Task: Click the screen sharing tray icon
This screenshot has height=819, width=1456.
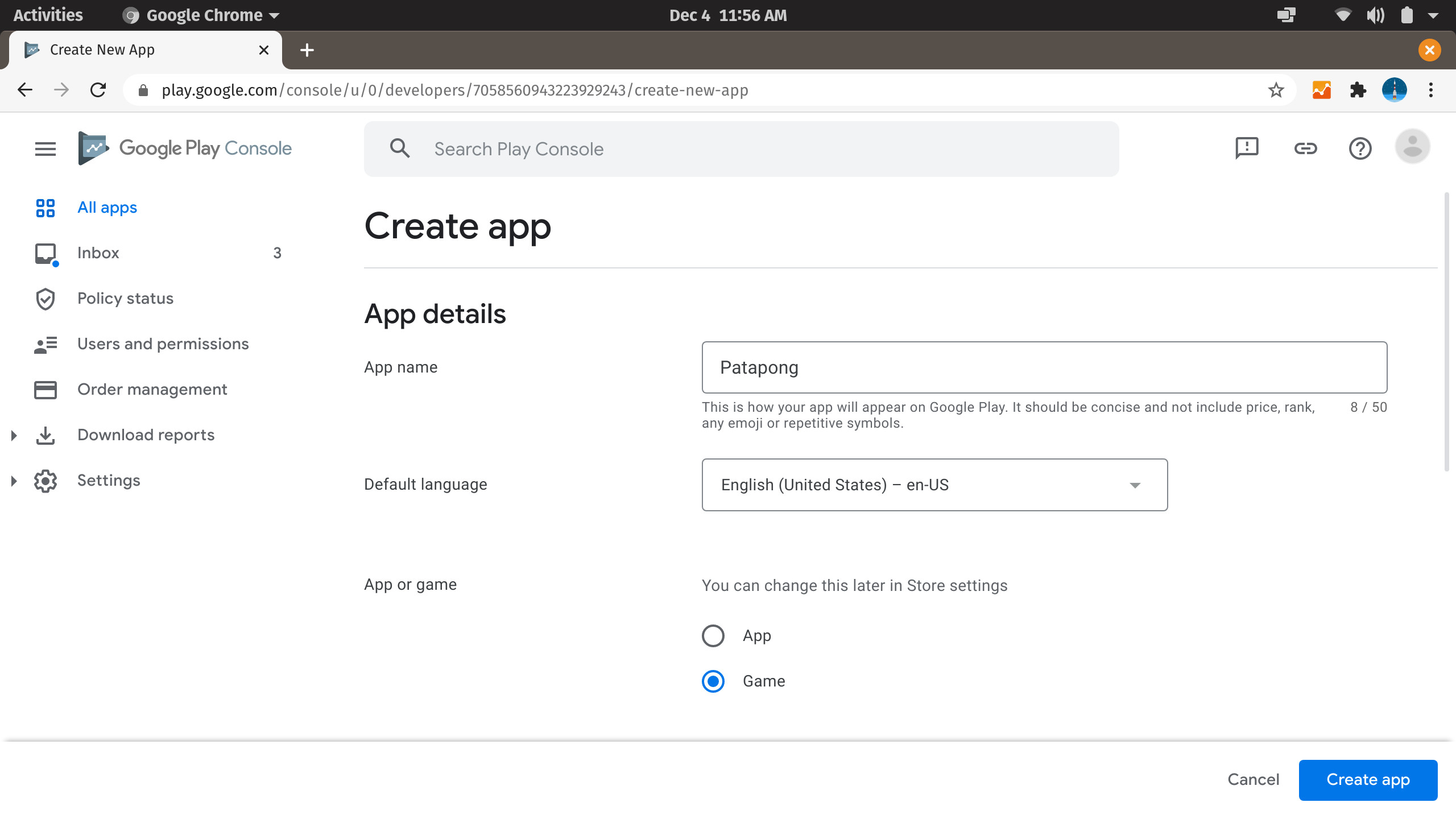Action: [x=1286, y=15]
